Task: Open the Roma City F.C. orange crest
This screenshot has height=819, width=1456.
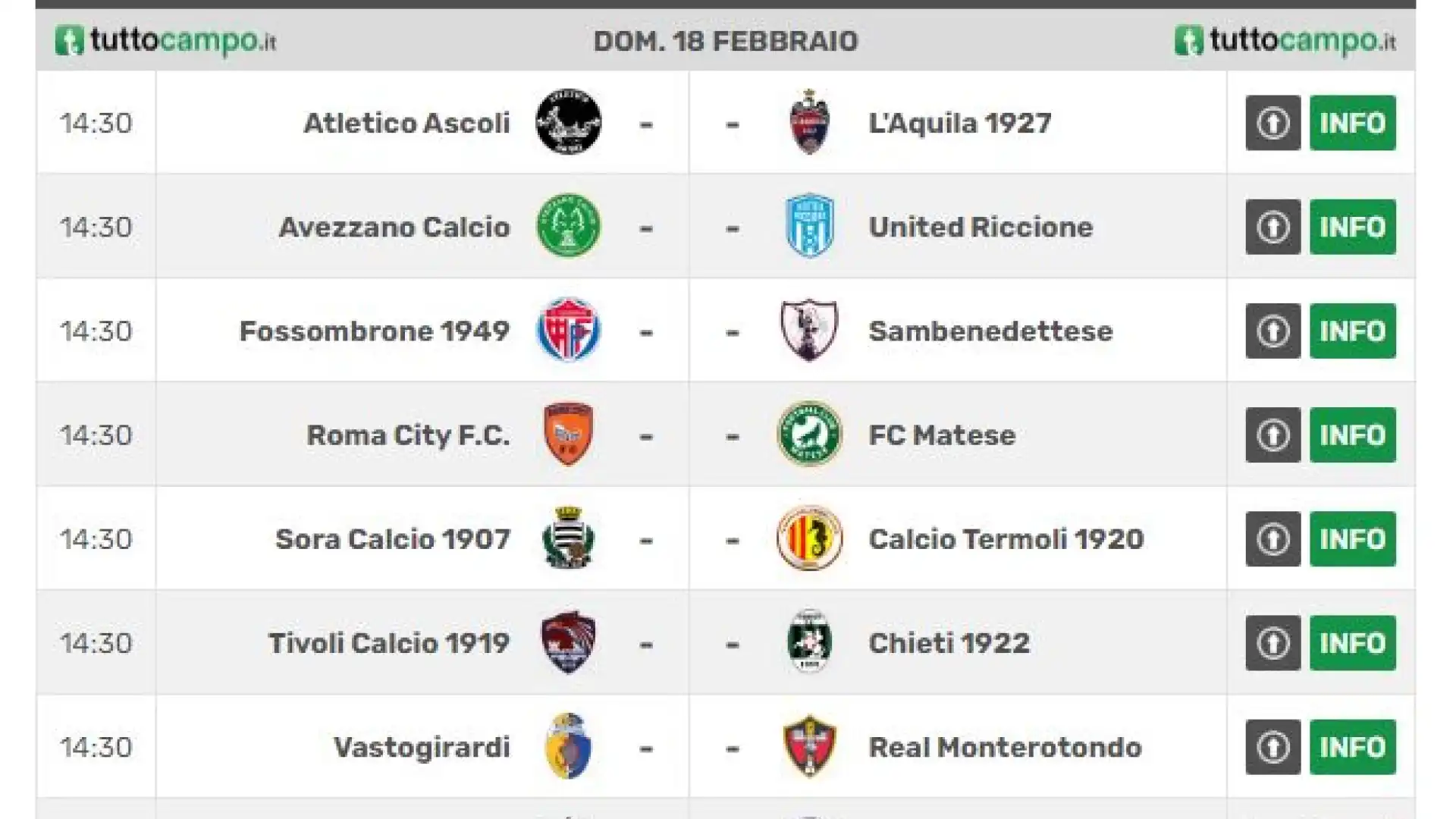Action: 569,434
